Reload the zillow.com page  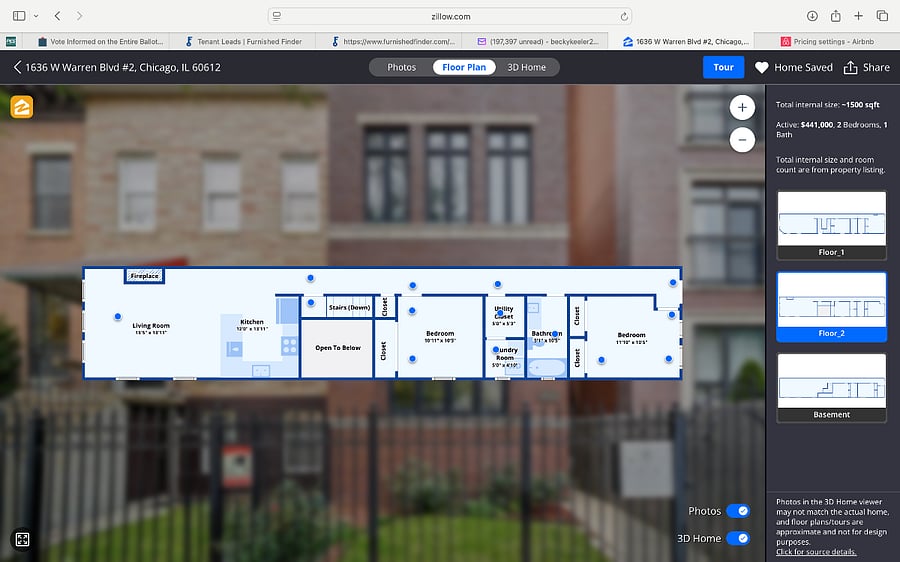pyautogui.click(x=624, y=17)
